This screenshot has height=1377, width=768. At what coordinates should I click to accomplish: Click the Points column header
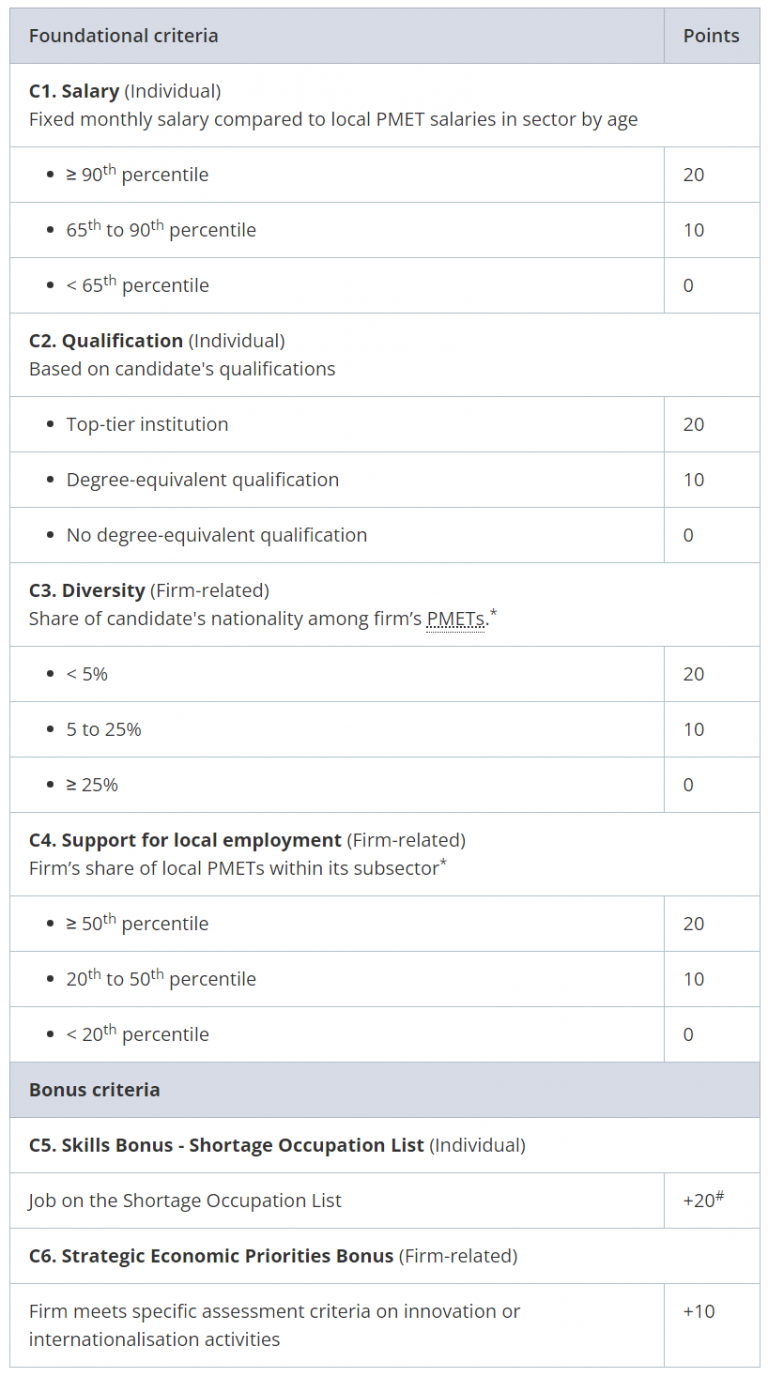[x=711, y=36]
